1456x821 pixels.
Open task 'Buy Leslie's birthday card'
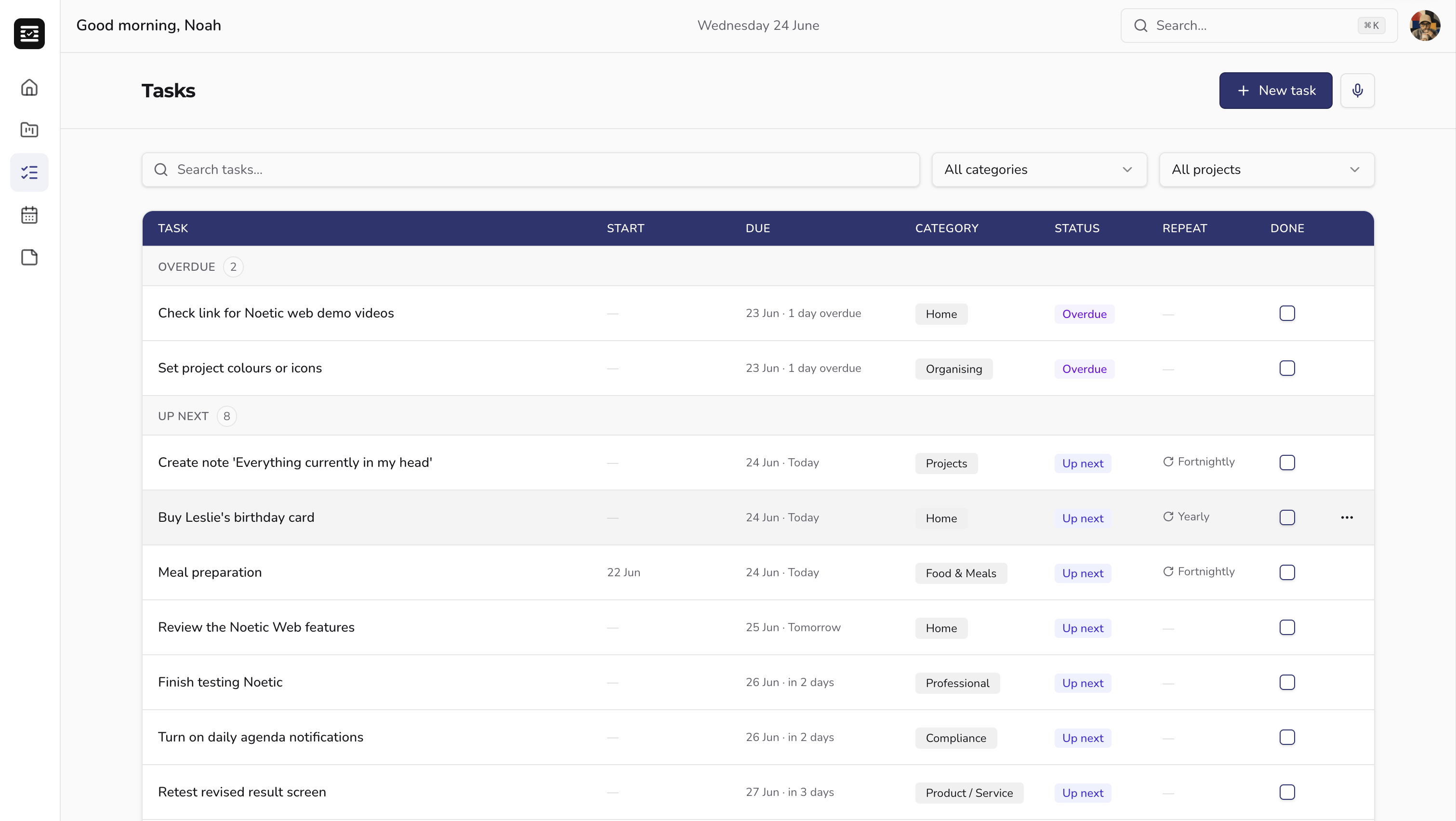[x=236, y=517]
